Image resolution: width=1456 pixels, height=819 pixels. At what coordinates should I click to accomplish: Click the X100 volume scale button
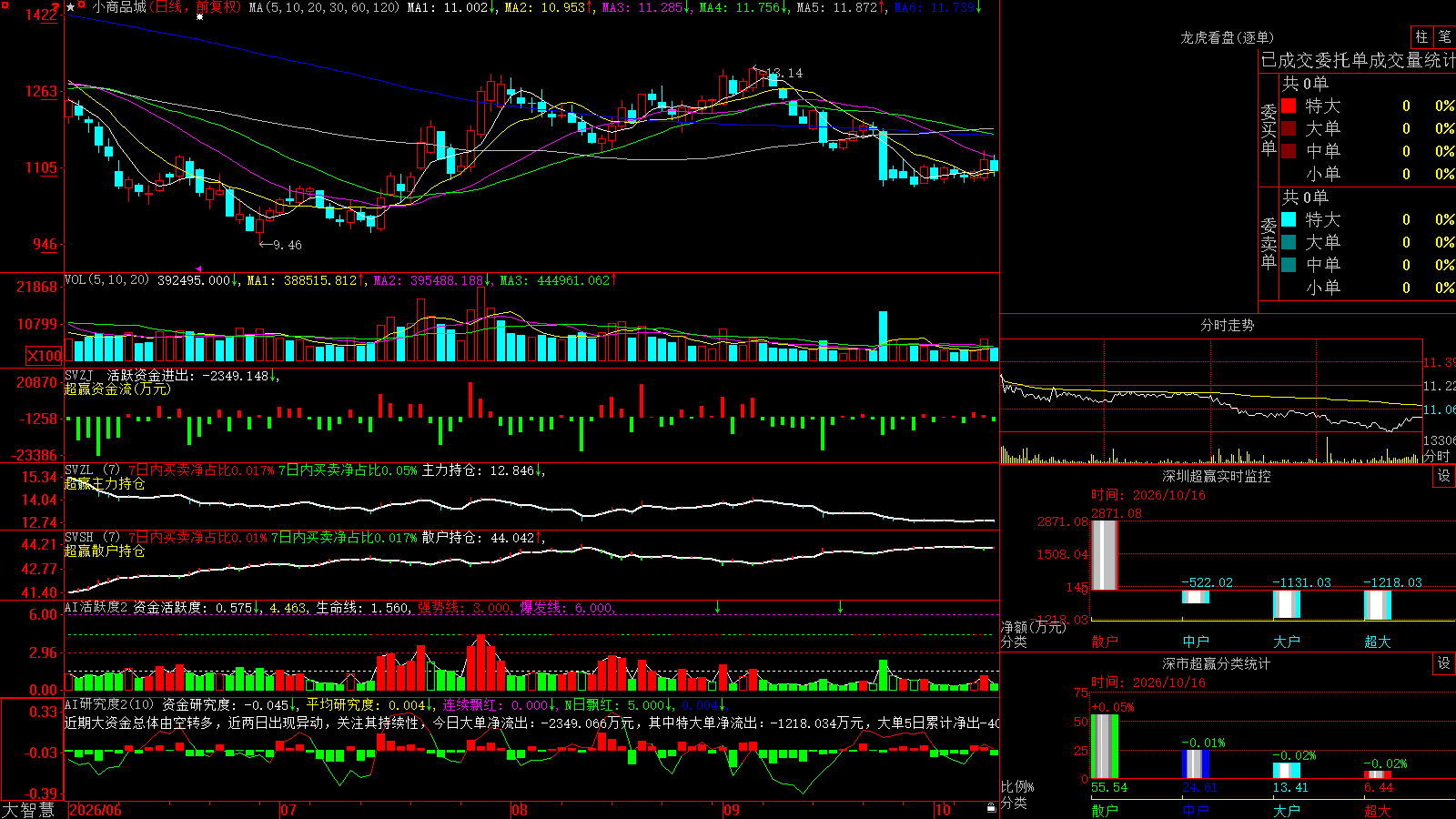click(x=44, y=357)
